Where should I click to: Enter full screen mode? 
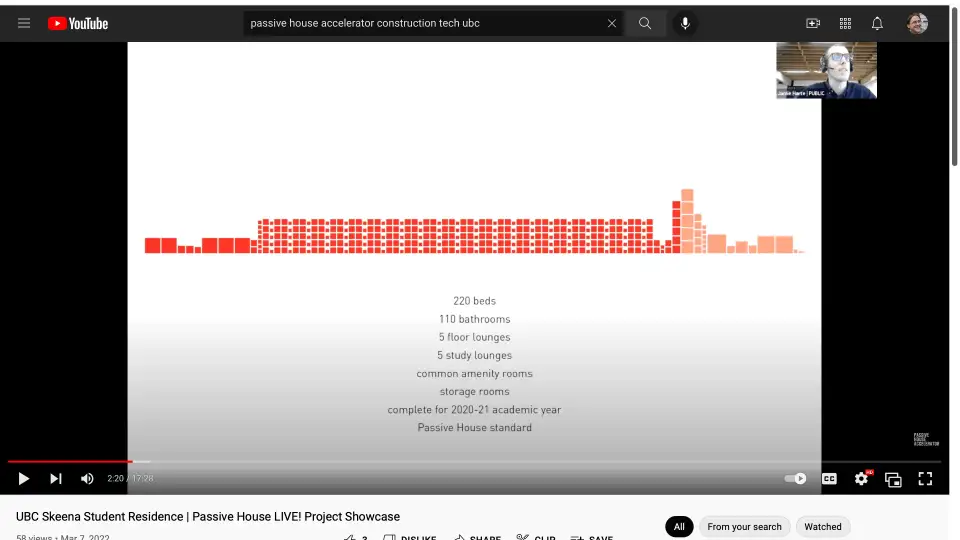pyautogui.click(x=925, y=479)
